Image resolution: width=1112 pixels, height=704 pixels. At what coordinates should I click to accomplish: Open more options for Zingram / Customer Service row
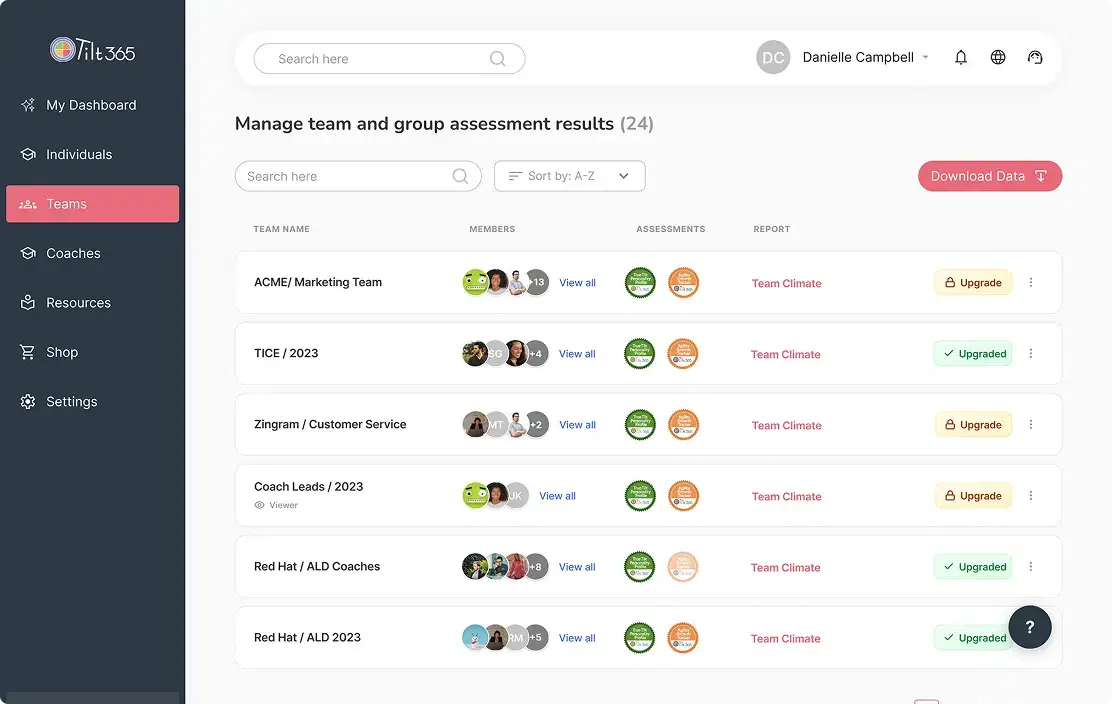tap(1031, 424)
